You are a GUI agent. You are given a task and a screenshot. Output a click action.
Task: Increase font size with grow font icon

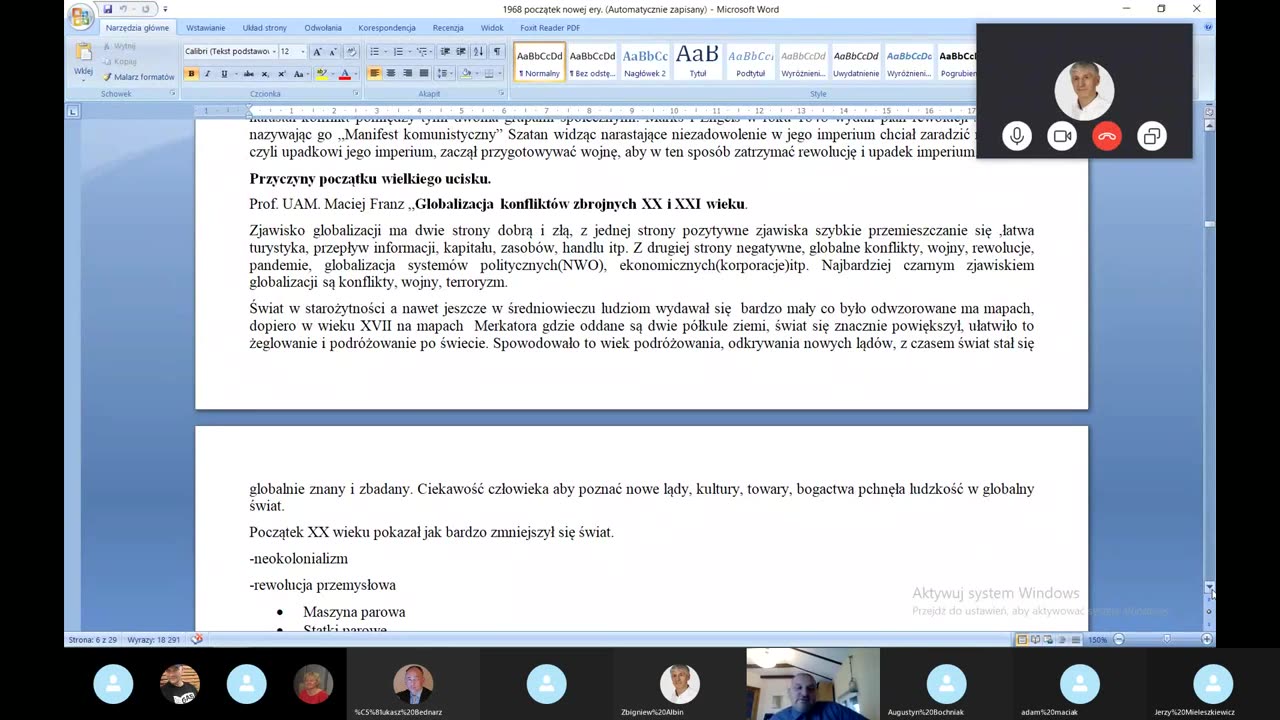(318, 51)
